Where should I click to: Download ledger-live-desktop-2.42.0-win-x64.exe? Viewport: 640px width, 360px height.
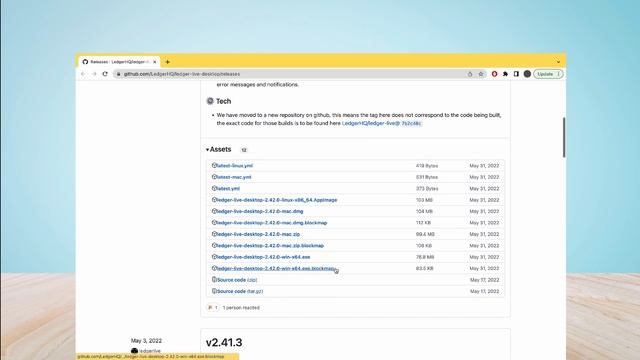263,257
